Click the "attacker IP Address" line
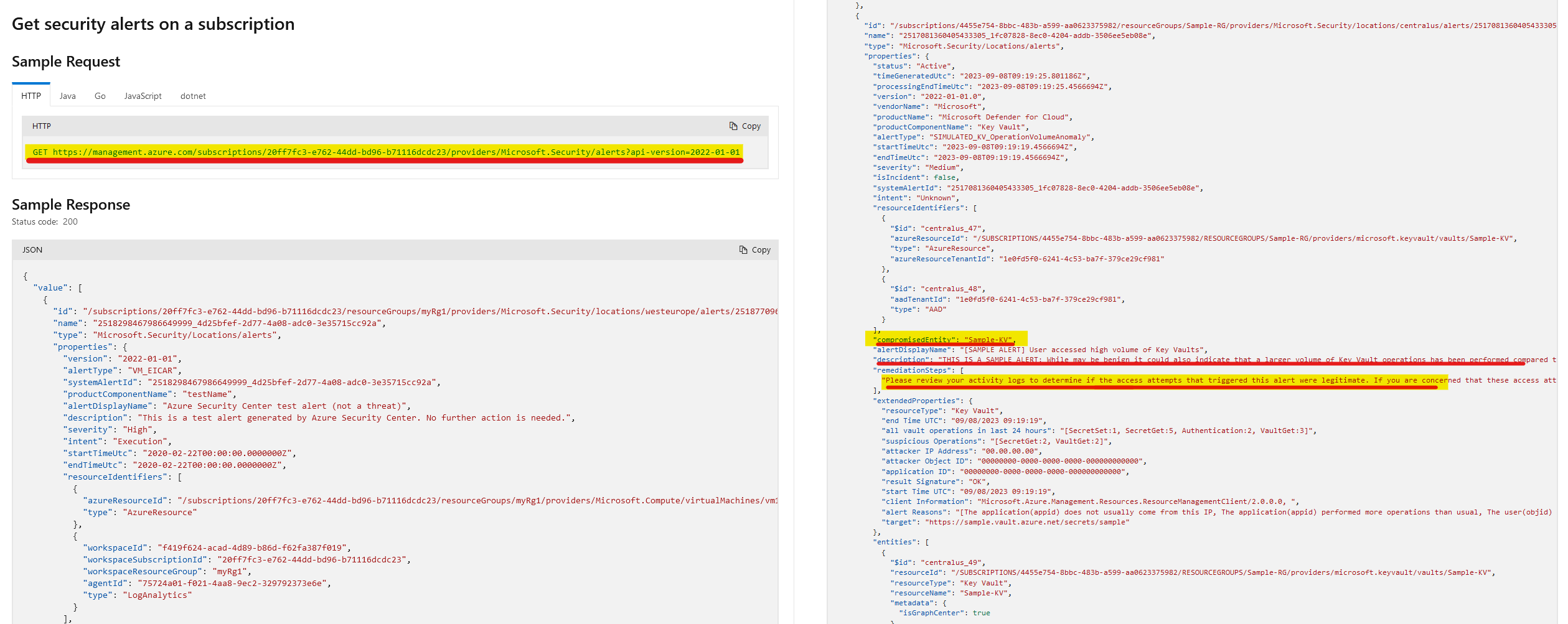 point(962,451)
